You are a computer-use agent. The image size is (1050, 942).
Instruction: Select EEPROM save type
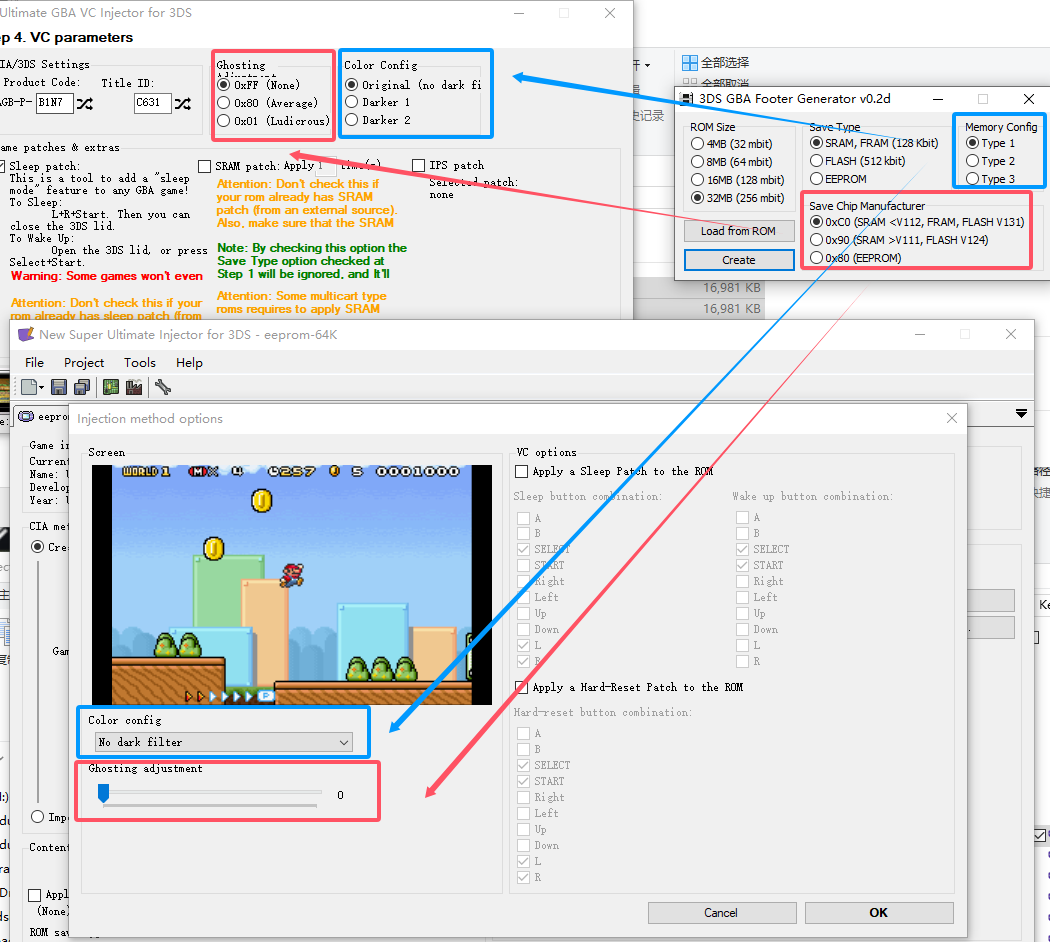point(816,179)
